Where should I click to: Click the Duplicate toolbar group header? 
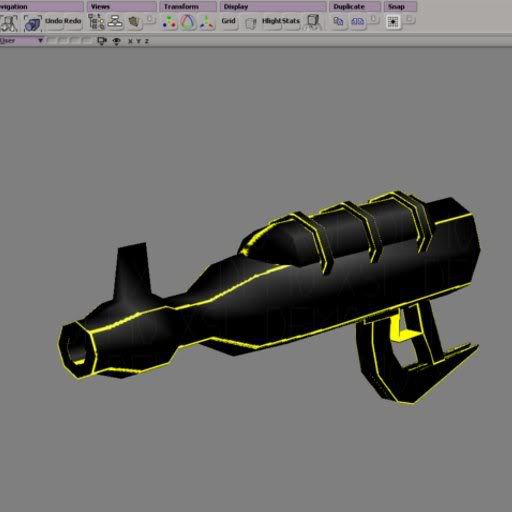pos(355,7)
